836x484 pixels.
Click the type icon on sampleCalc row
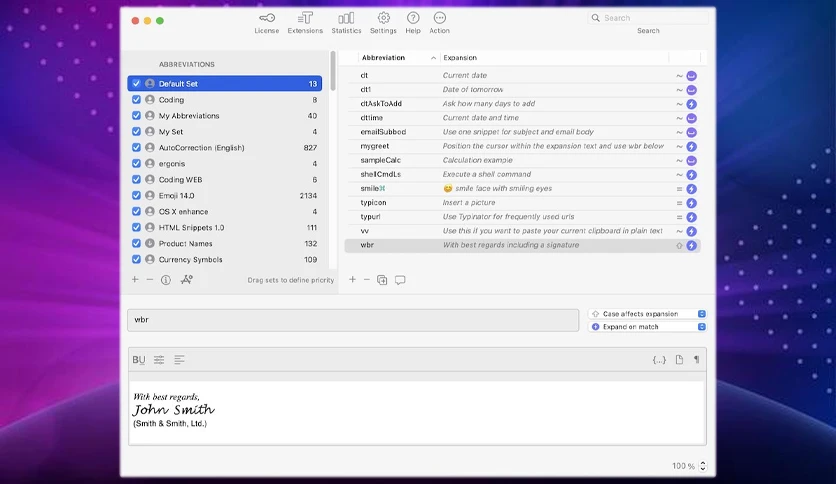(x=692, y=160)
